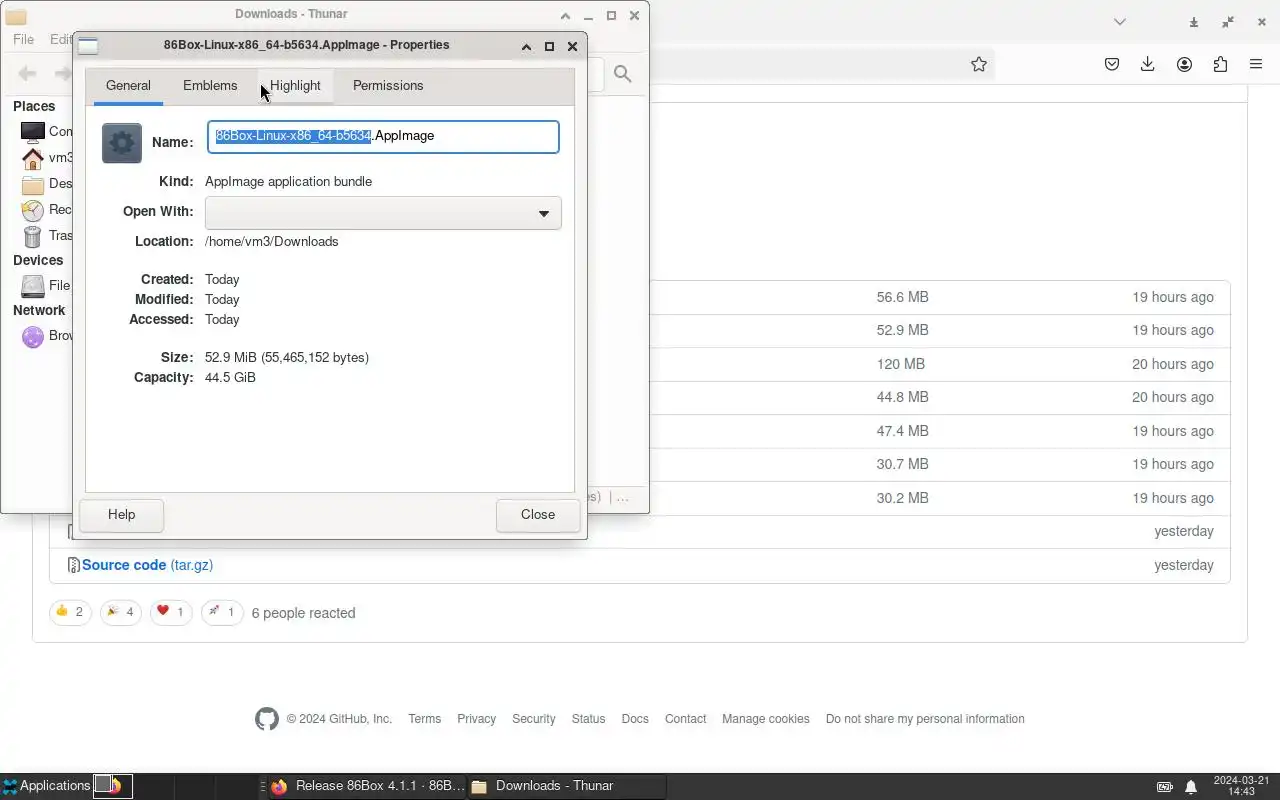The height and width of the screenshot is (800, 1280).
Task: Click the 30.7 MB size cell
Action: 902,464
